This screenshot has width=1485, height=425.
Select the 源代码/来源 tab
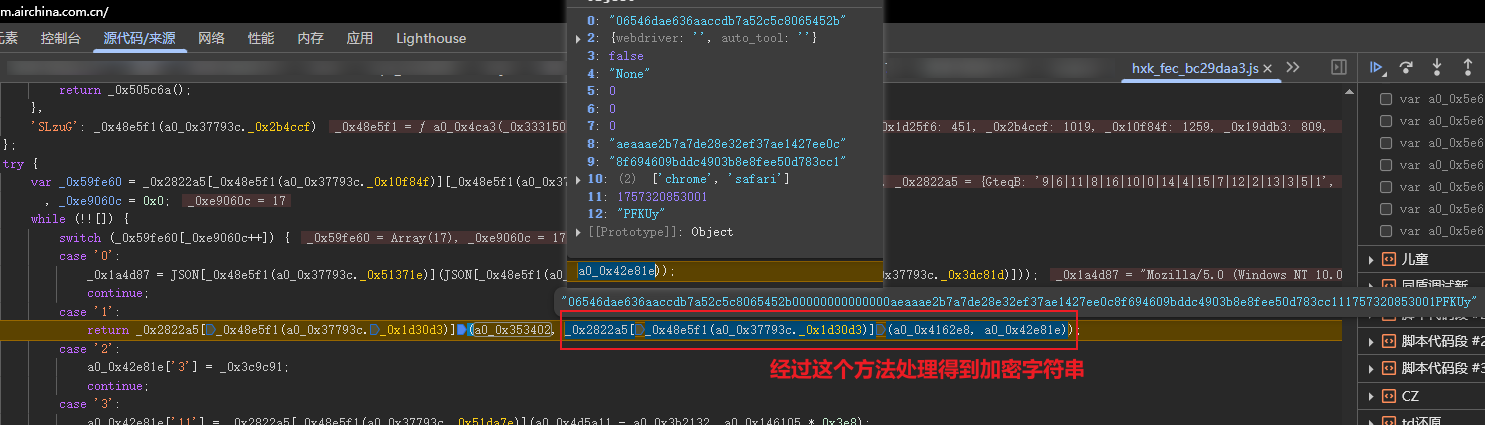pos(140,38)
